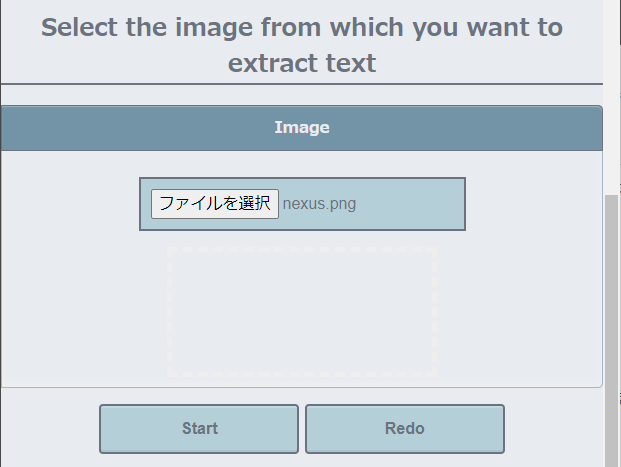Click inside the dashed image preview box
The image size is (621, 467).
click(x=301, y=311)
